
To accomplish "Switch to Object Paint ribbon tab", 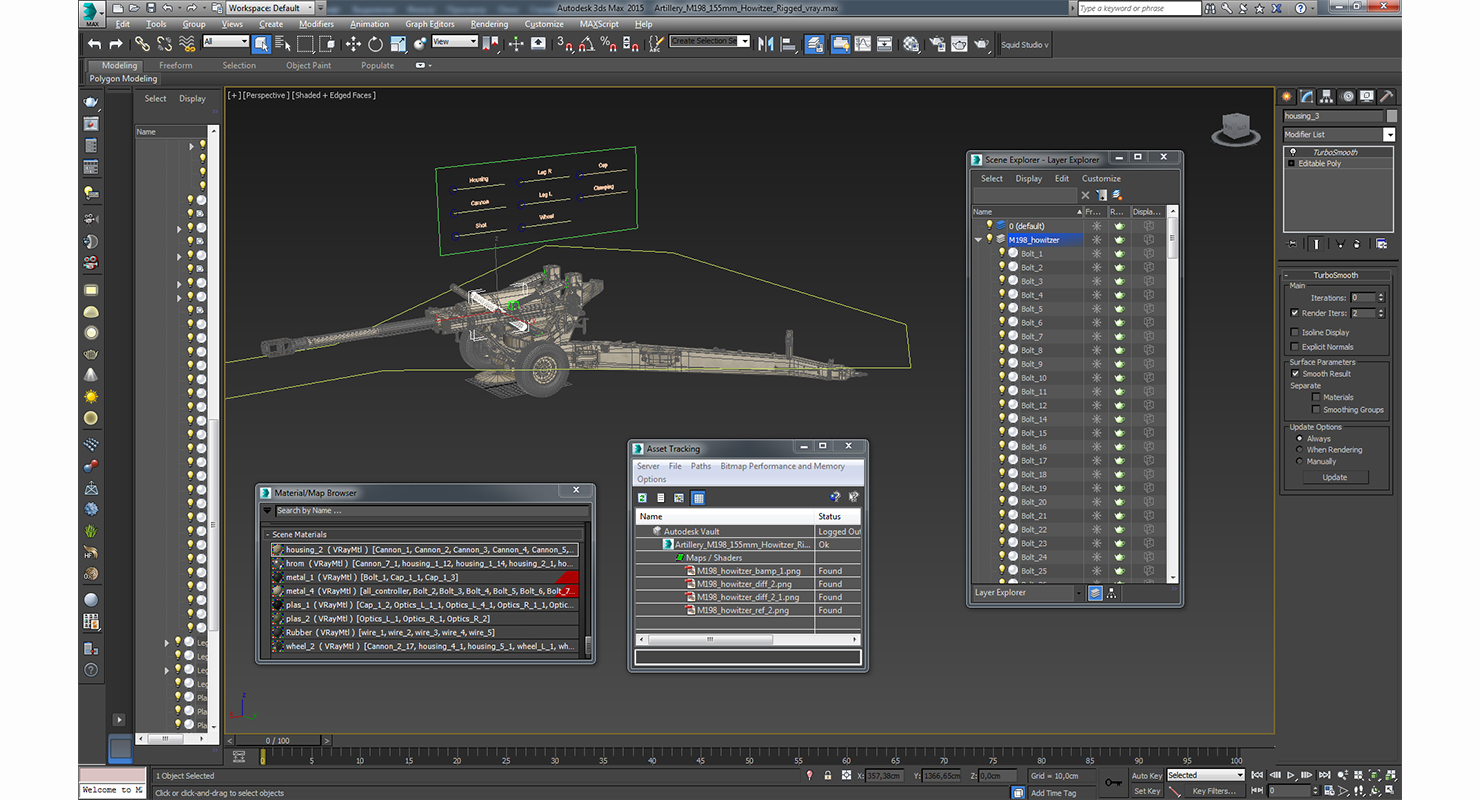I will (308, 65).
